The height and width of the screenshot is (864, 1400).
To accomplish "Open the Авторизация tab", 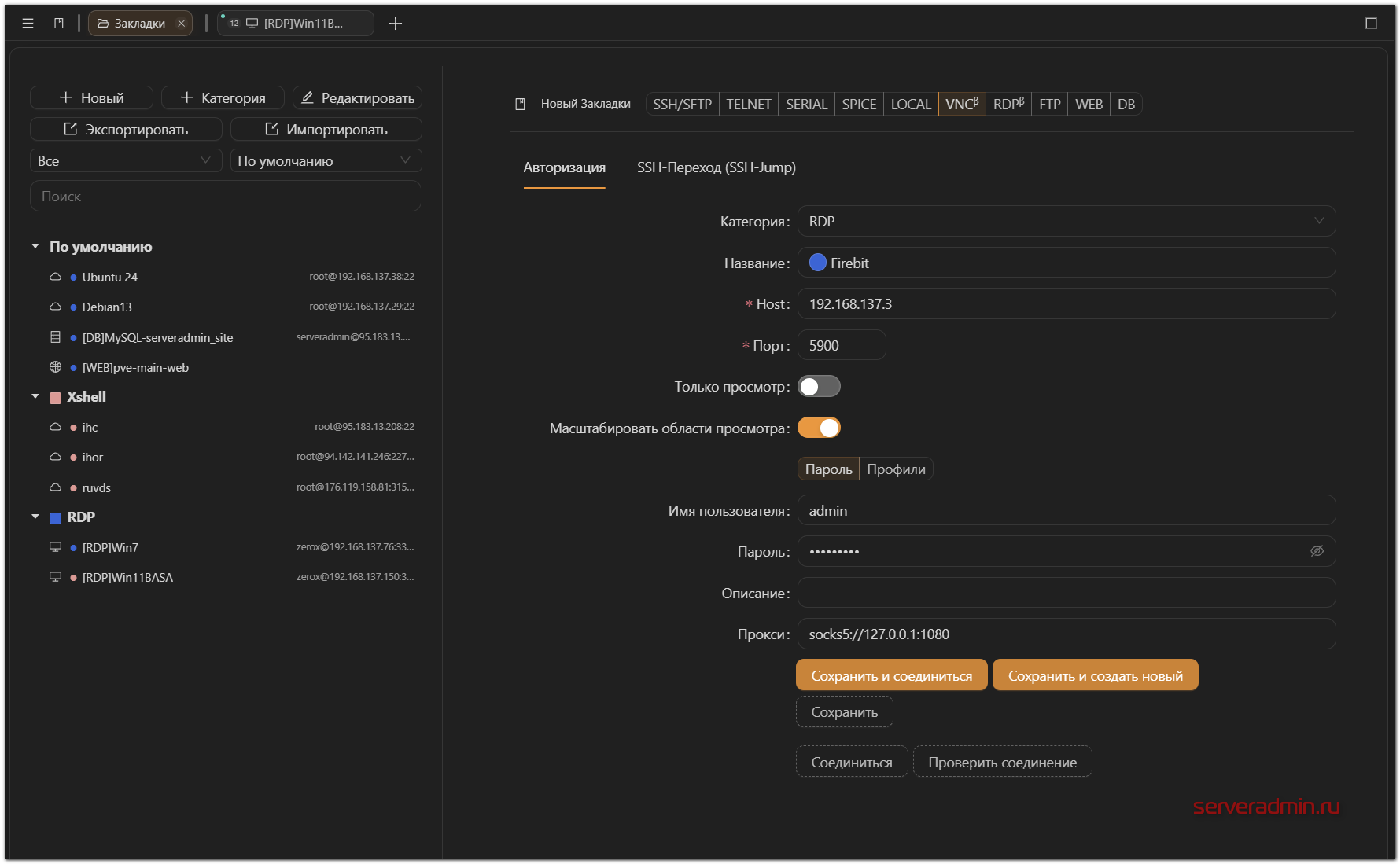I will point(565,167).
